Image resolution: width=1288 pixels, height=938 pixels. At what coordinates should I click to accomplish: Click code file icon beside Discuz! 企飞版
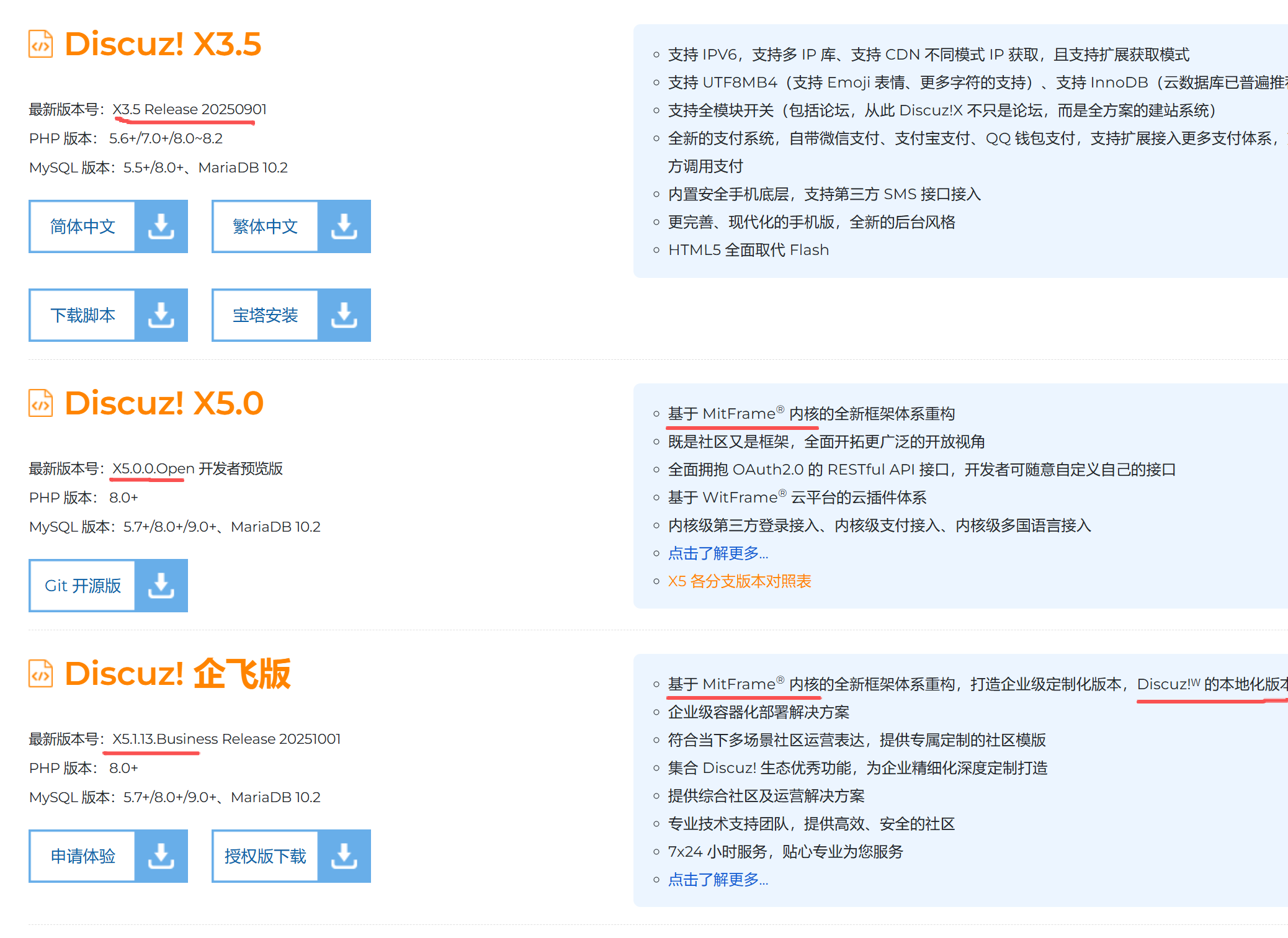coord(41,674)
